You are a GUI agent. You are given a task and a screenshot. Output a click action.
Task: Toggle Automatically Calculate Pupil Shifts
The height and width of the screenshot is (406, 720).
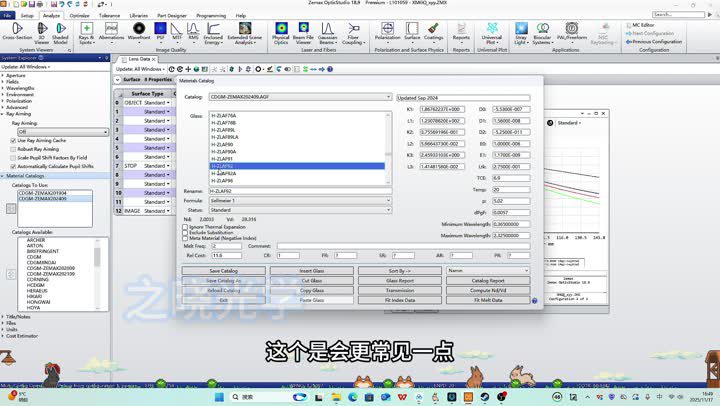(x=13, y=166)
